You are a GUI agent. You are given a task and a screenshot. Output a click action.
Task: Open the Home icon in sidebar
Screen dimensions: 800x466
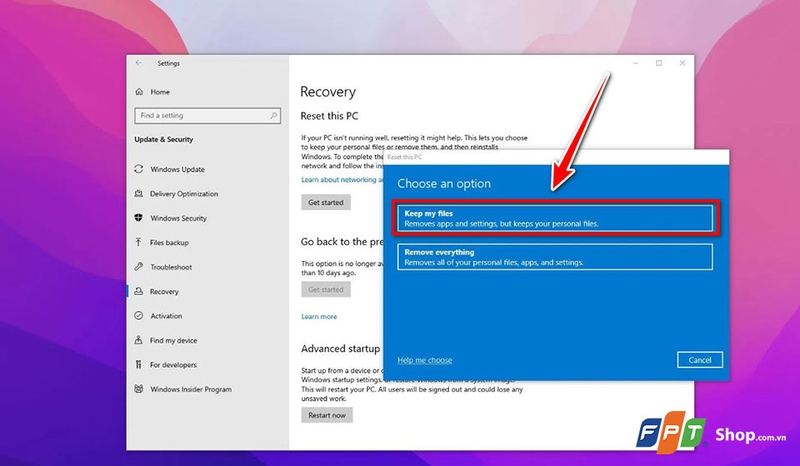click(139, 92)
